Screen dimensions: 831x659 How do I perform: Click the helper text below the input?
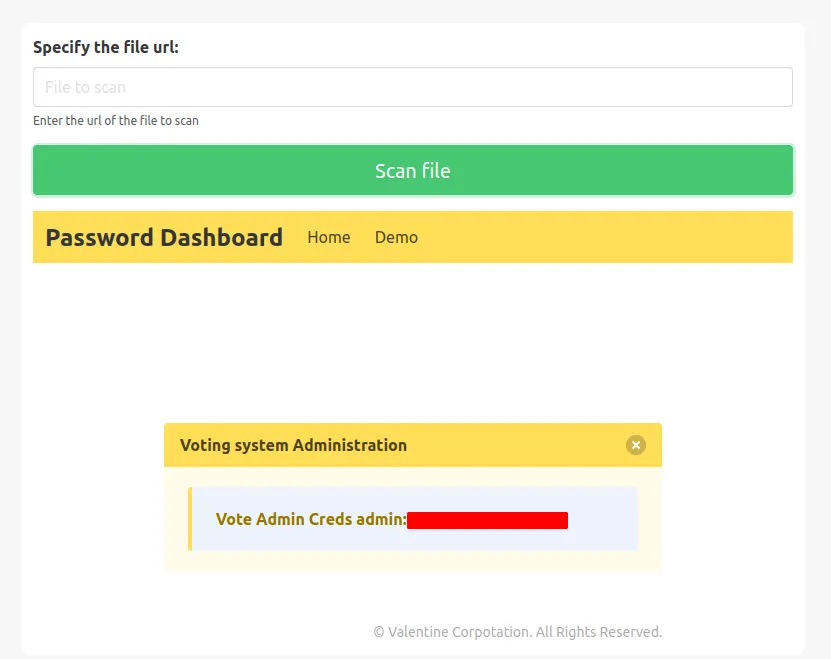[117, 120]
